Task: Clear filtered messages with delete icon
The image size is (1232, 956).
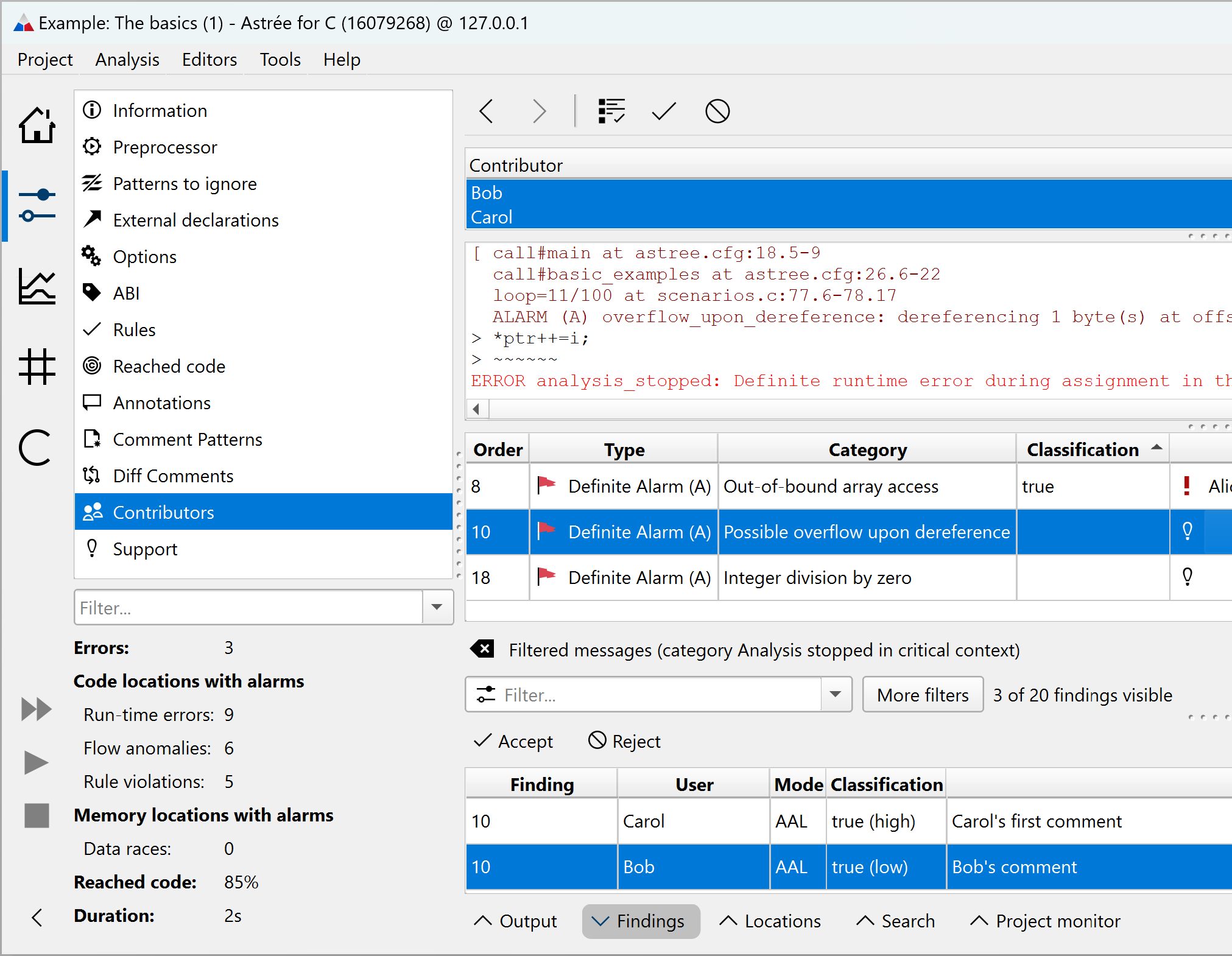Action: (482, 649)
